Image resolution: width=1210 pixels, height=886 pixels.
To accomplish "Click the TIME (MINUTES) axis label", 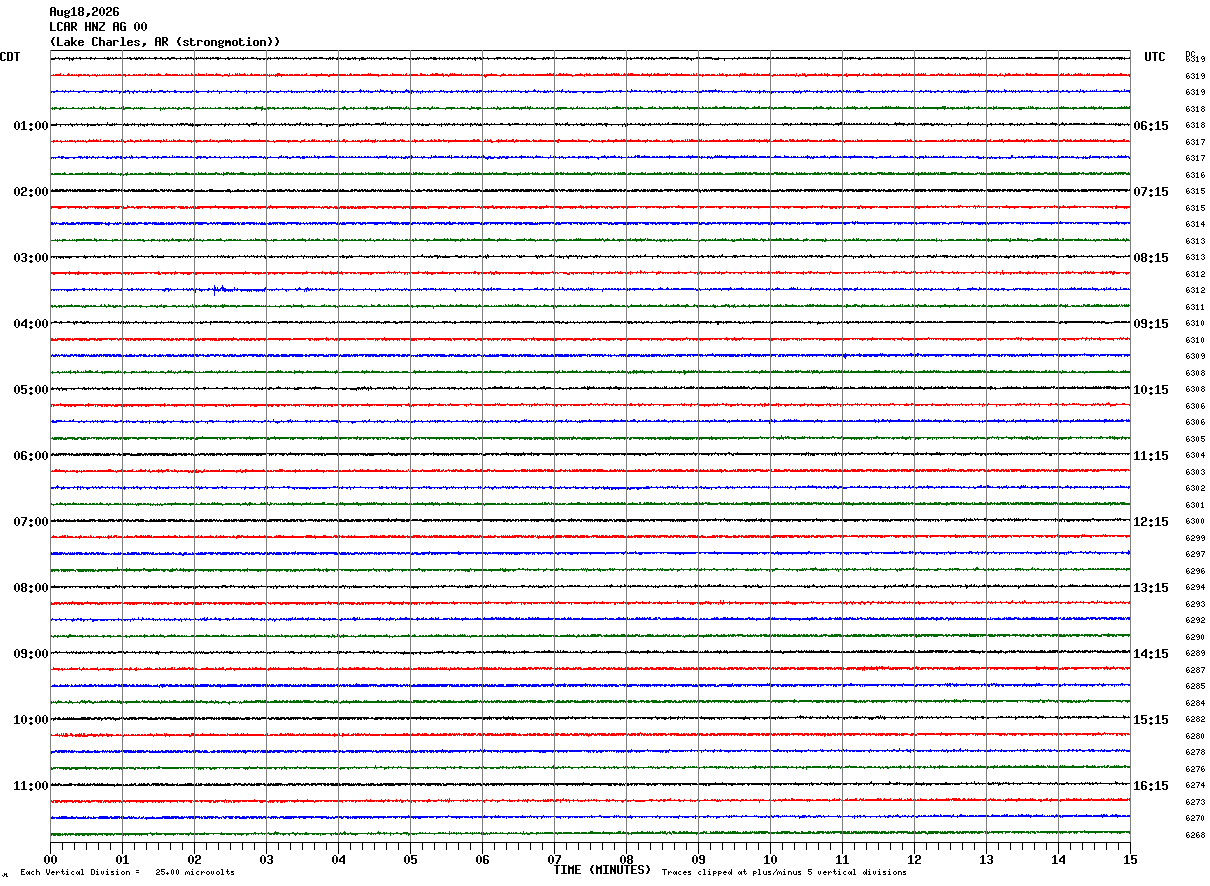I will tap(602, 870).
